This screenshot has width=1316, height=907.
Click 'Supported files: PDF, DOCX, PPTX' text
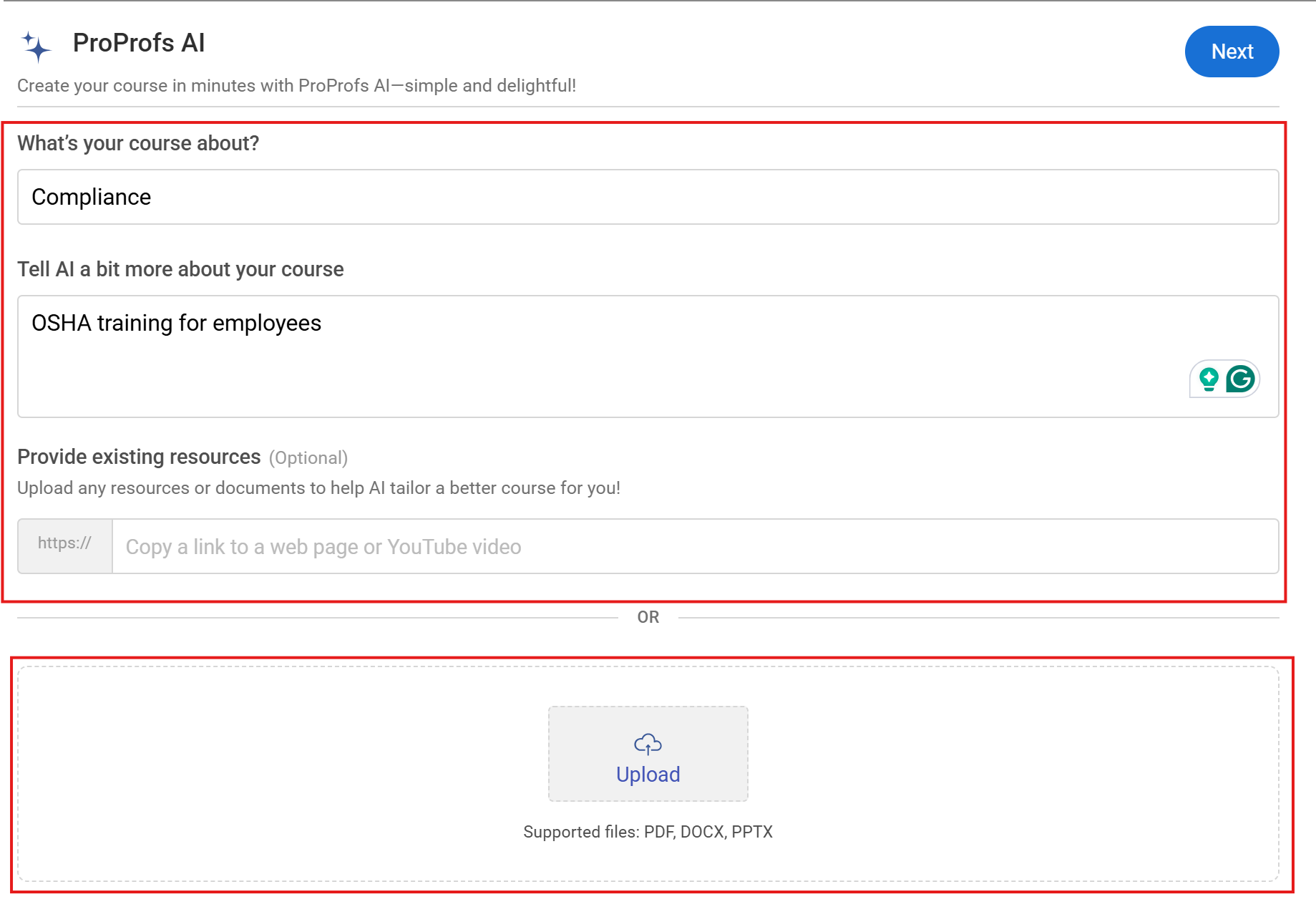coord(648,832)
